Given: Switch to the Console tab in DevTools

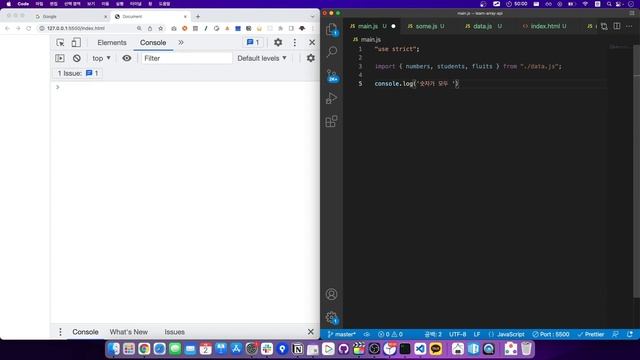Looking at the screenshot, I should click(x=153, y=42).
